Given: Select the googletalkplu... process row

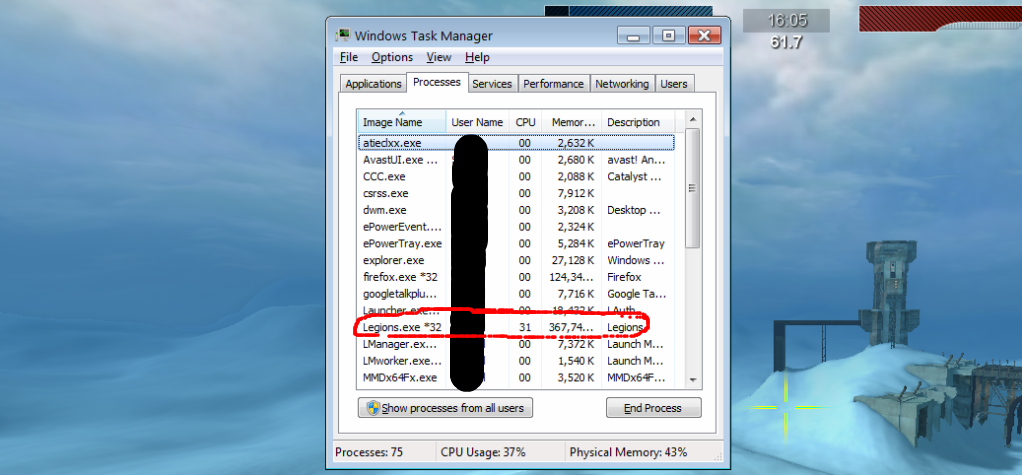Looking at the screenshot, I should click(x=516, y=294).
